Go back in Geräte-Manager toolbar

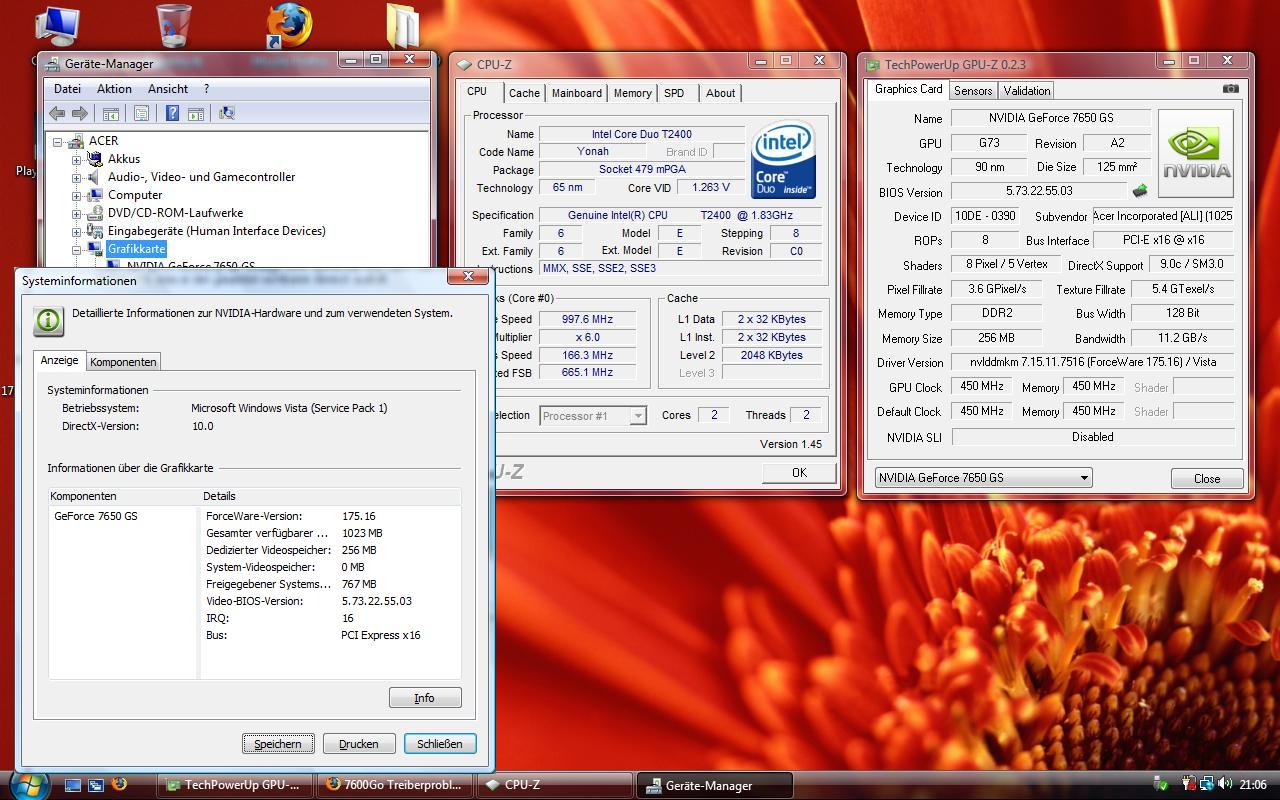[x=58, y=114]
